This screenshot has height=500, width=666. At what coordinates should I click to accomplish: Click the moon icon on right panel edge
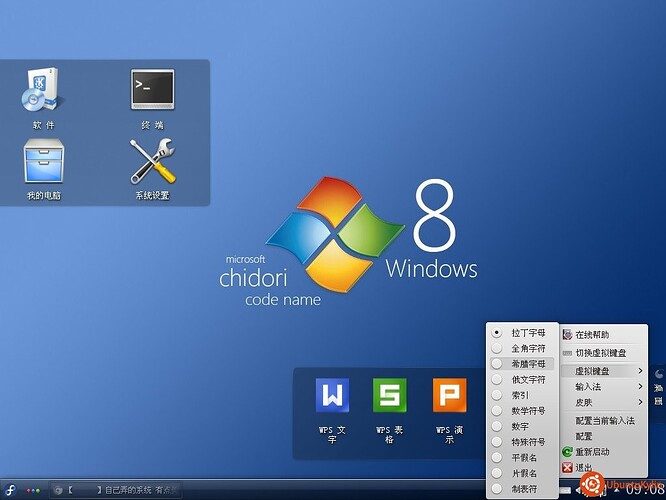click(x=659, y=374)
